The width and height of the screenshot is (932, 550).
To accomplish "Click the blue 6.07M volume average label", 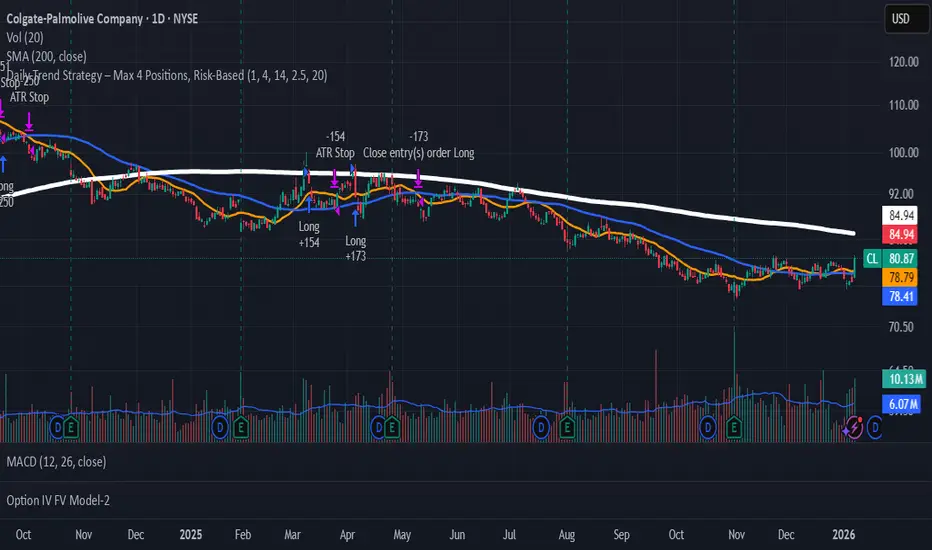I will (901, 404).
